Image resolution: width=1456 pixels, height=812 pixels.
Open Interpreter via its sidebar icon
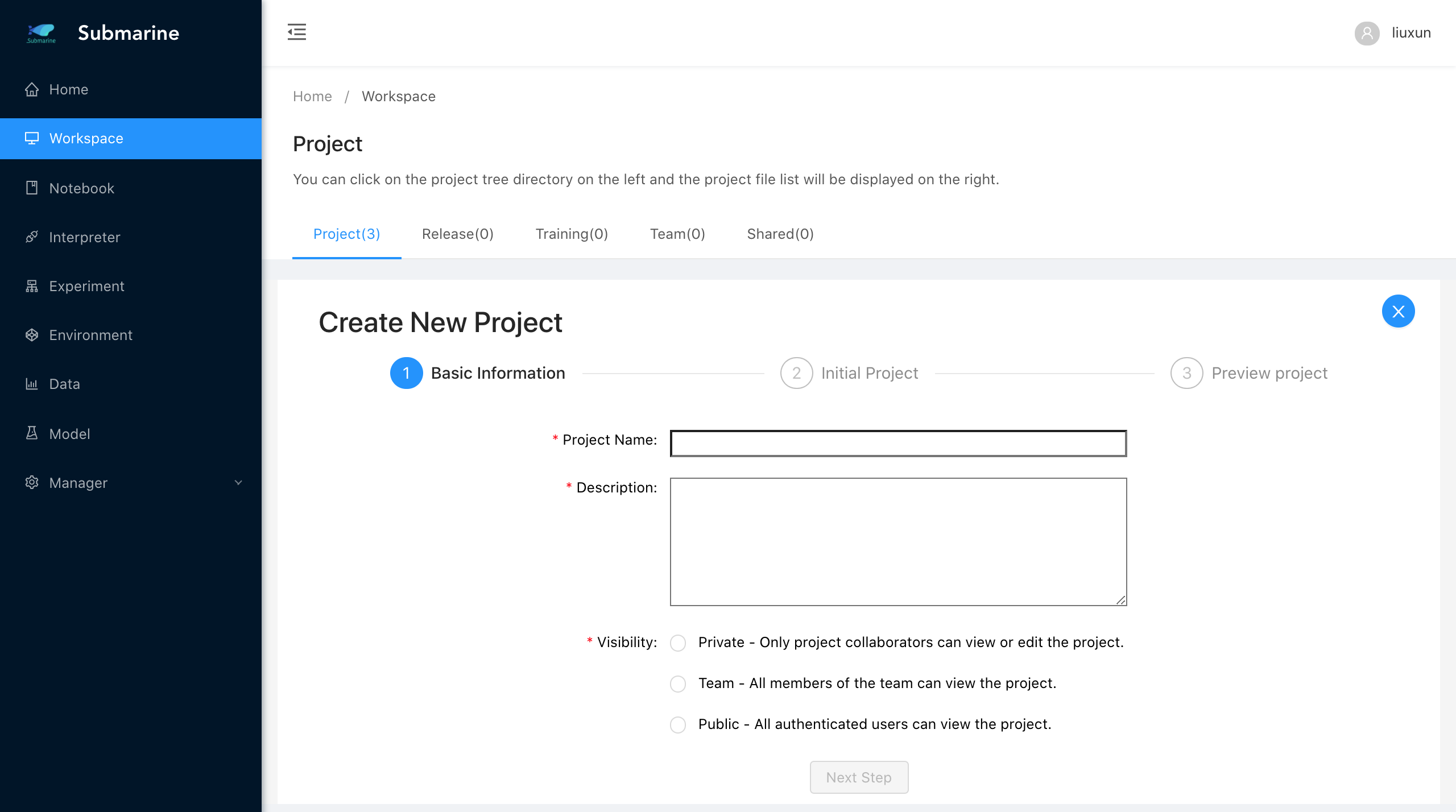pyautogui.click(x=32, y=237)
